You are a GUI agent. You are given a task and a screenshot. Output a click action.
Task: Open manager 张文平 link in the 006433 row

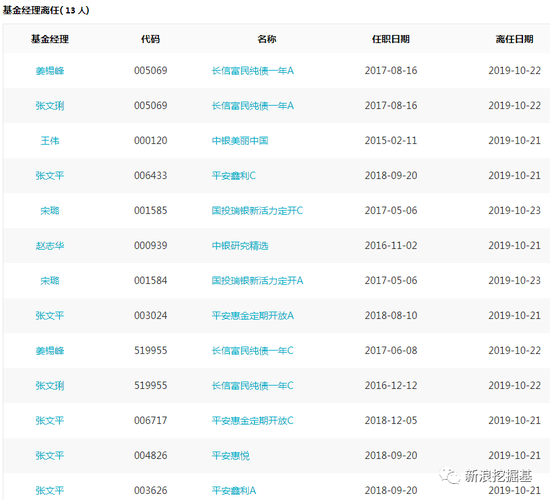pos(50,175)
